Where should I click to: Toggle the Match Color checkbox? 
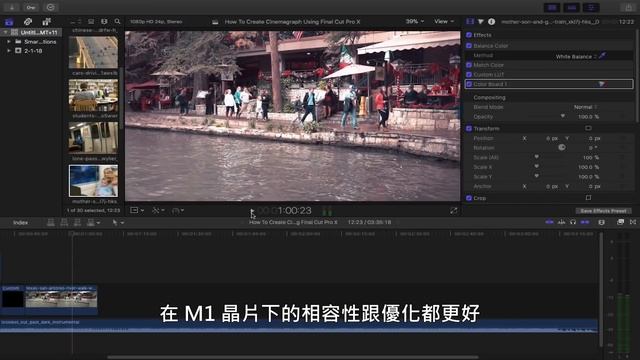pos(469,65)
